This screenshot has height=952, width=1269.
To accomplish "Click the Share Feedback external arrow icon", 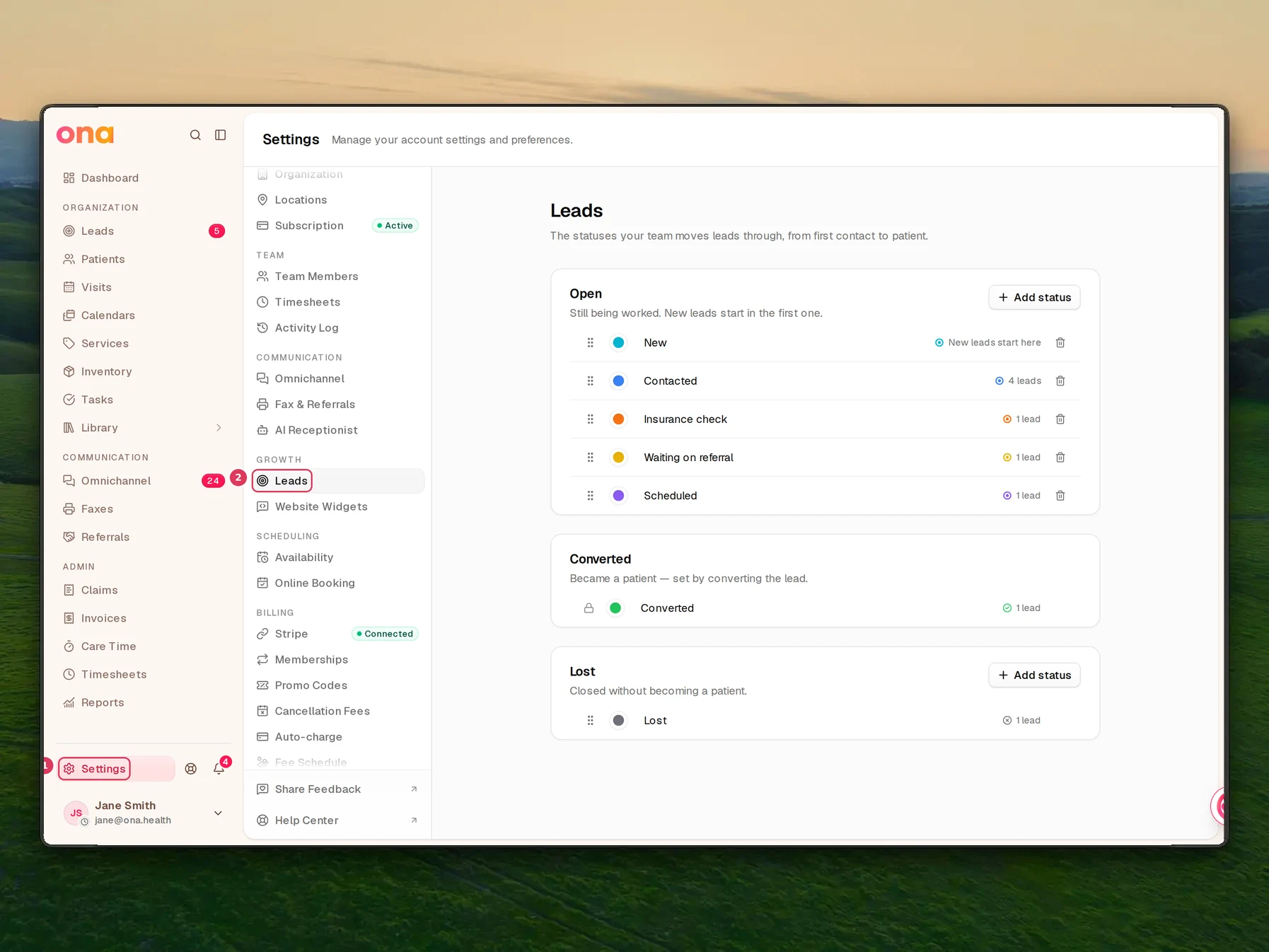I will pos(414,789).
